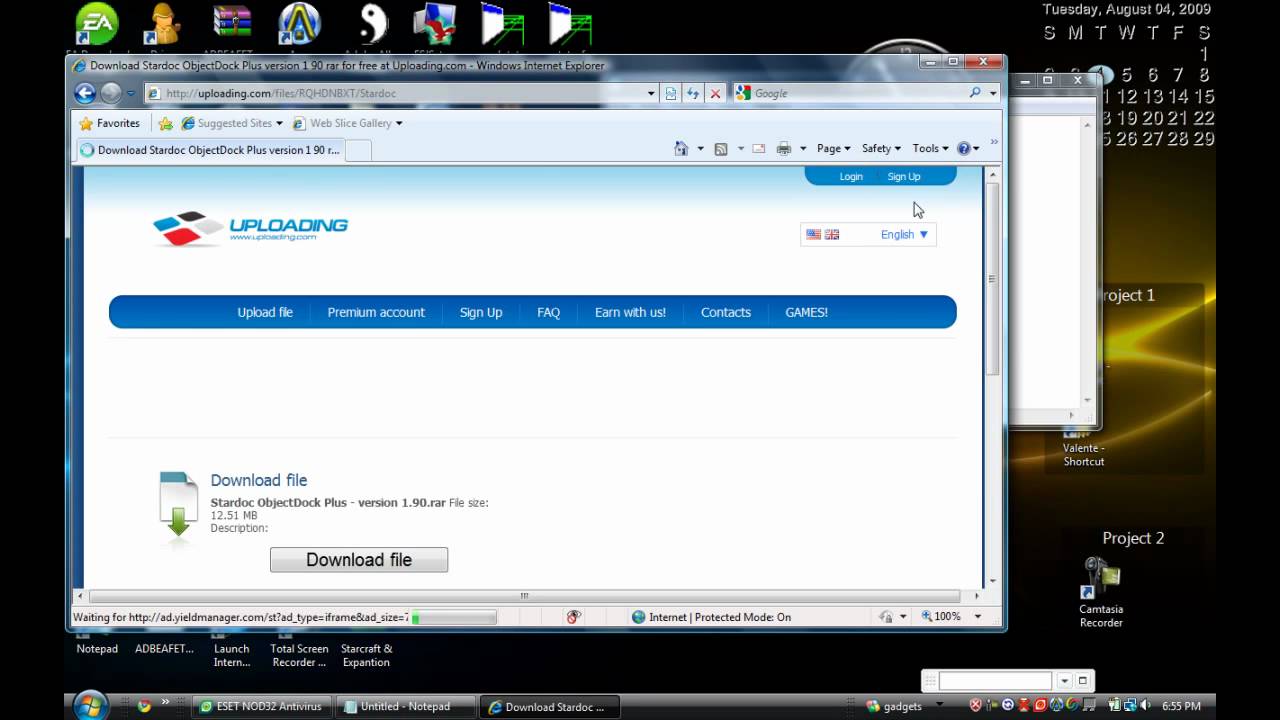Go back with the IE Back arrow

[85, 93]
